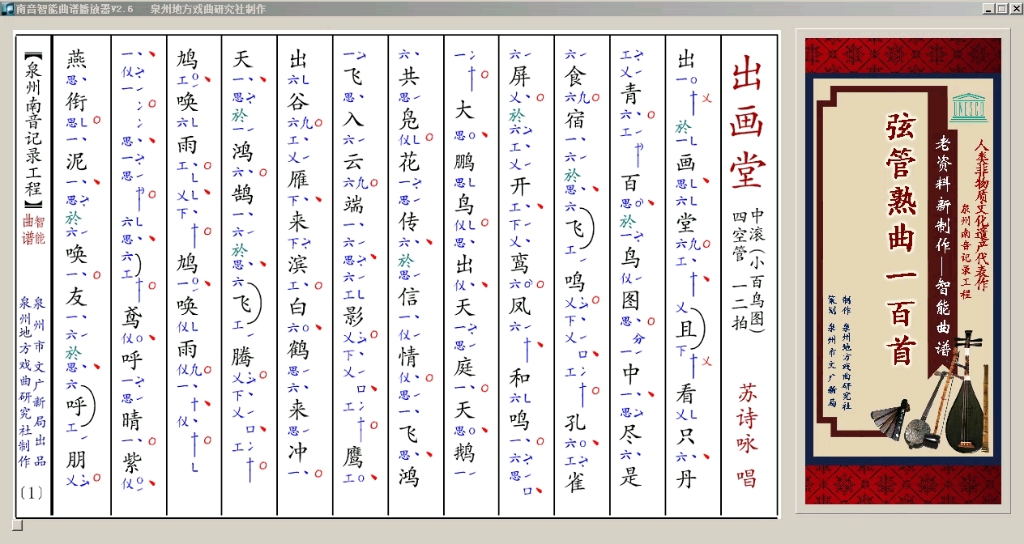This screenshot has height=544, width=1024.
Task: Click the lyric character 食
Action: [575, 76]
